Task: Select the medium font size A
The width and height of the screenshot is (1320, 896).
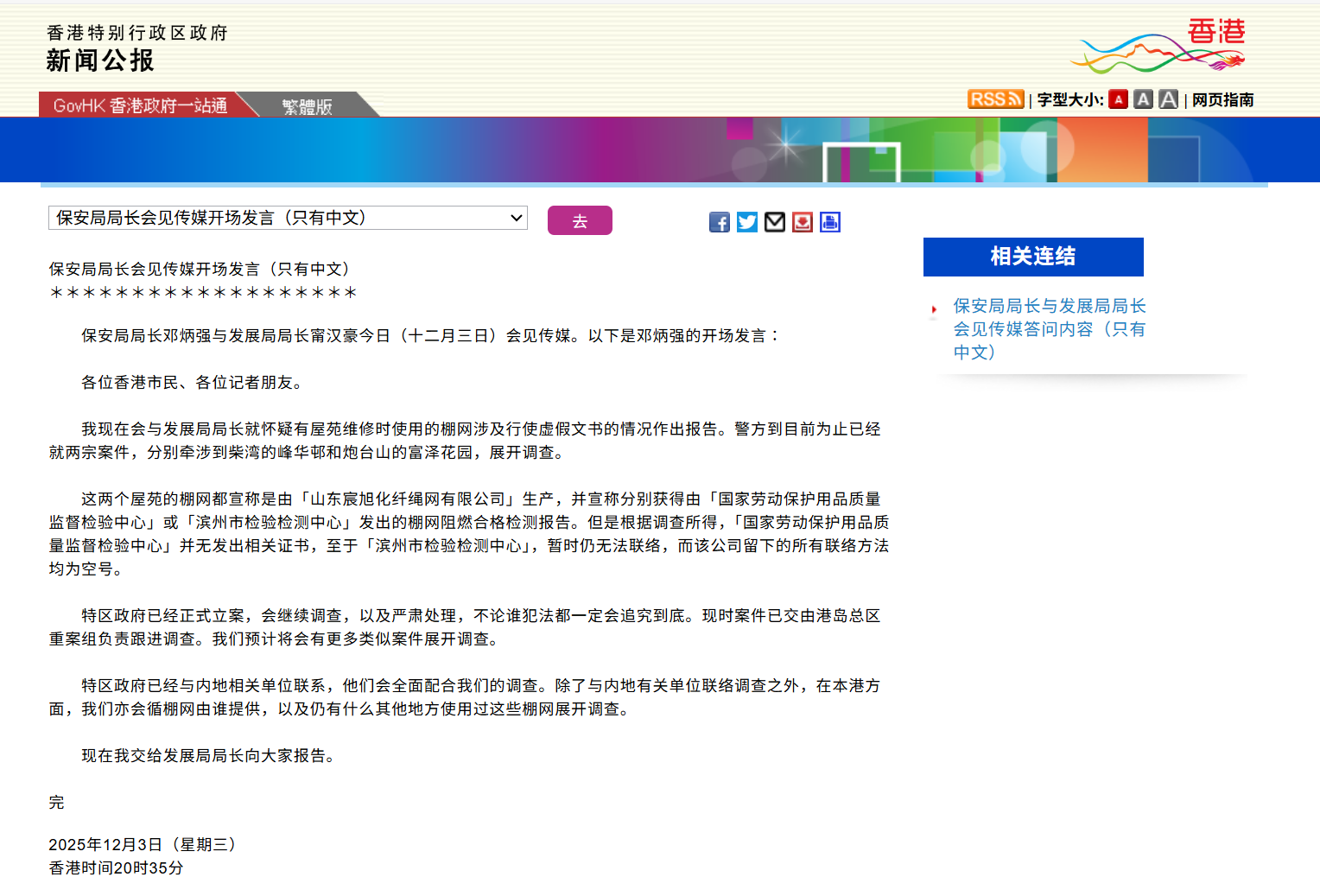Action: click(1143, 99)
